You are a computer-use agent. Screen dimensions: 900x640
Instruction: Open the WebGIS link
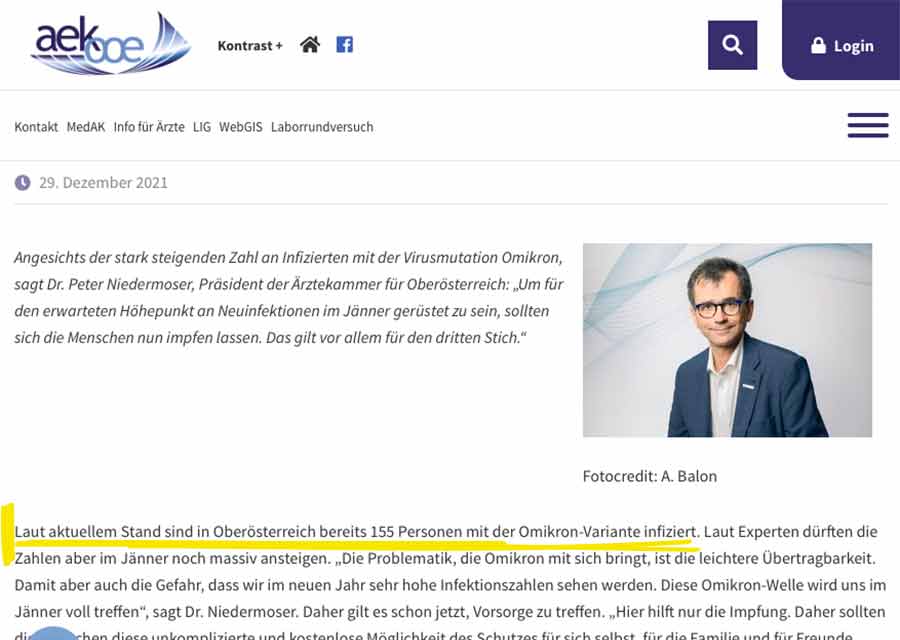pos(240,127)
